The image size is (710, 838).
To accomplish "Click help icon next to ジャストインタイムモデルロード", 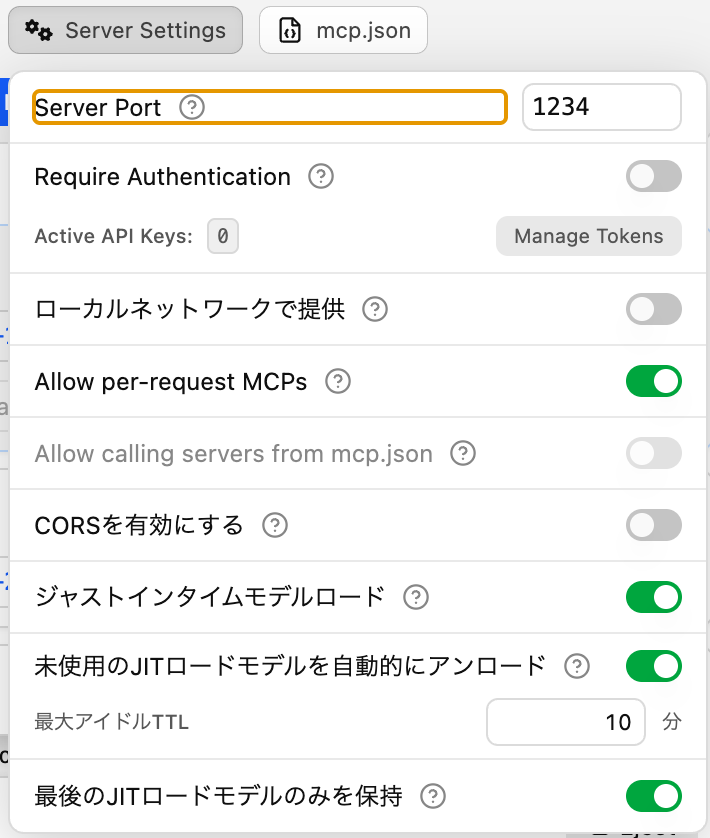I will tap(415, 597).
